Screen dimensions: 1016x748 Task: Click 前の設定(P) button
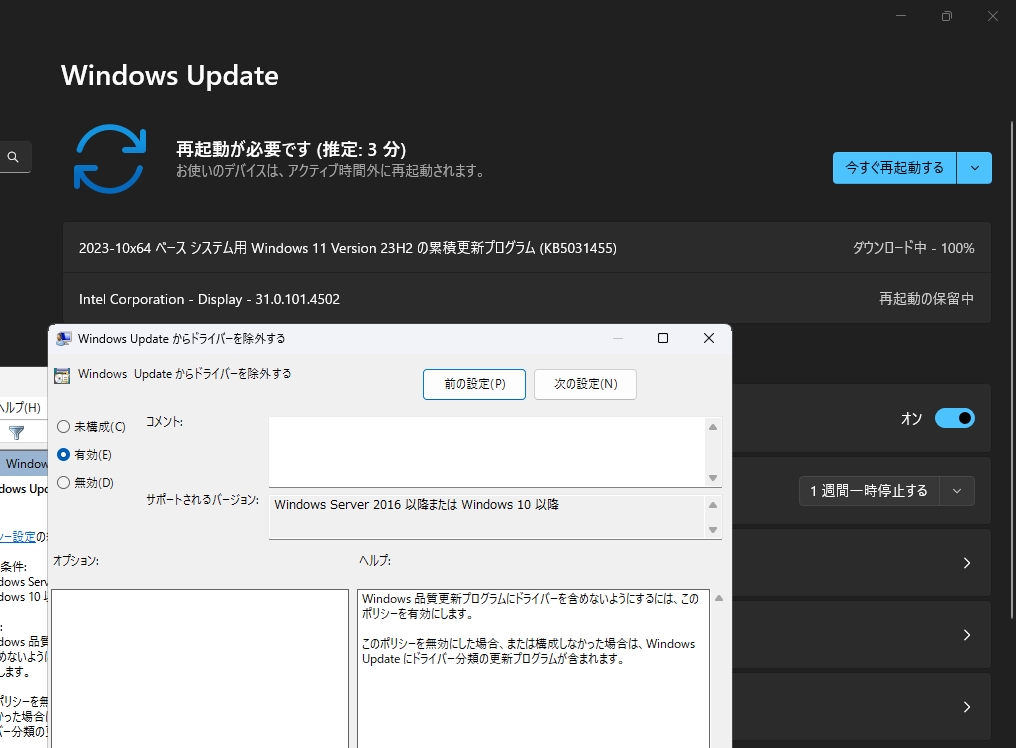pos(474,384)
